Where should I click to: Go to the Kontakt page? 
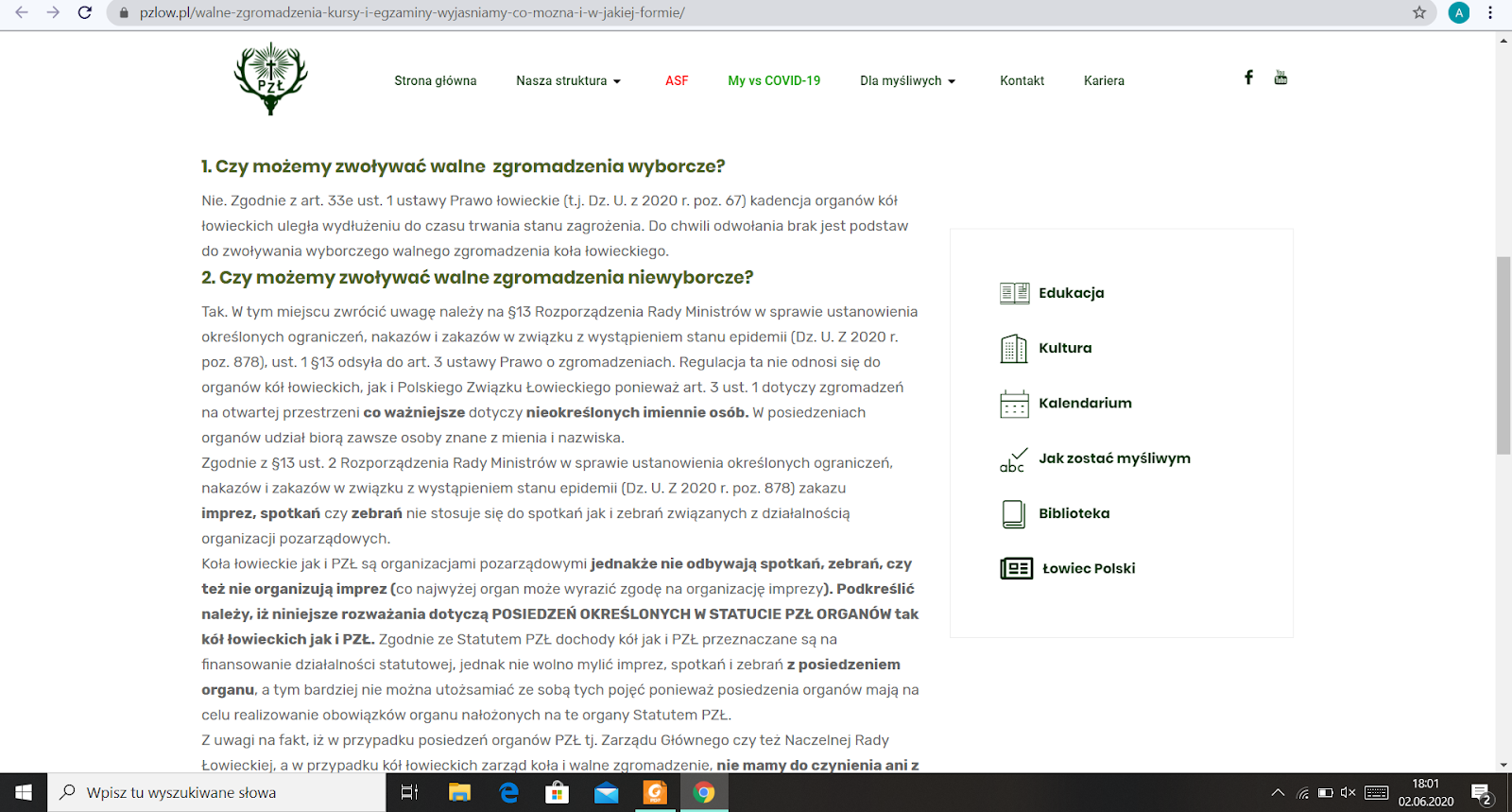[x=1022, y=81]
